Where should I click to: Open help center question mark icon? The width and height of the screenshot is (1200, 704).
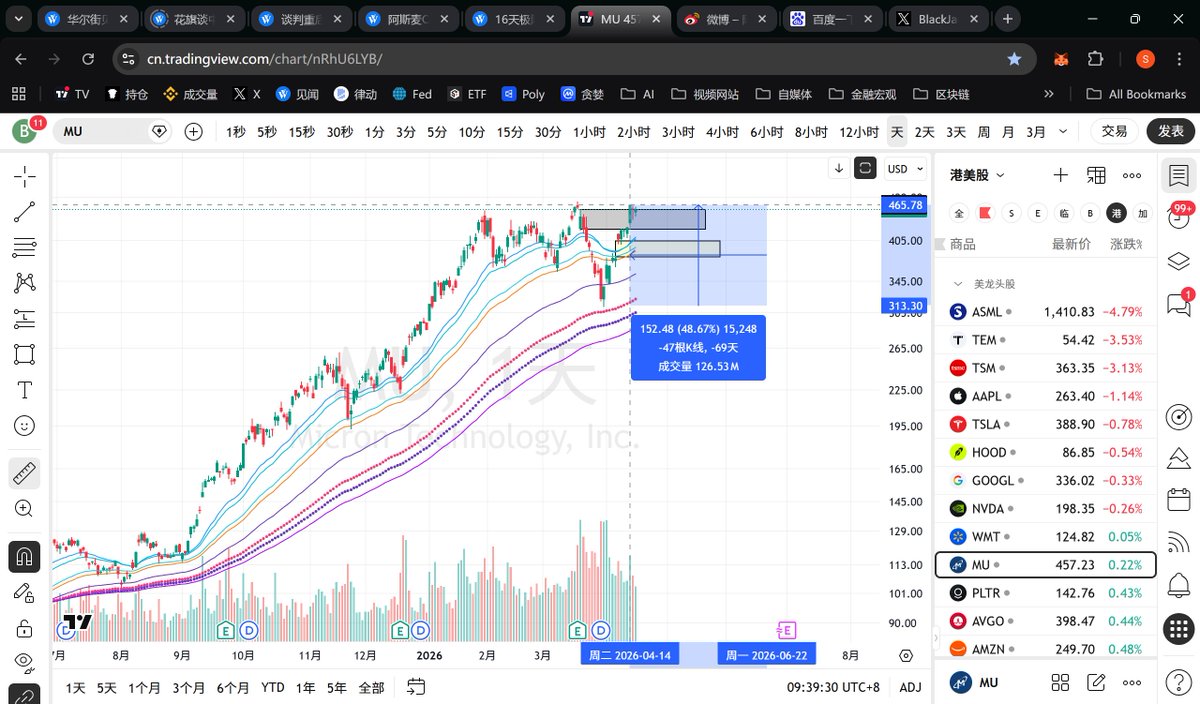pos(1179,682)
